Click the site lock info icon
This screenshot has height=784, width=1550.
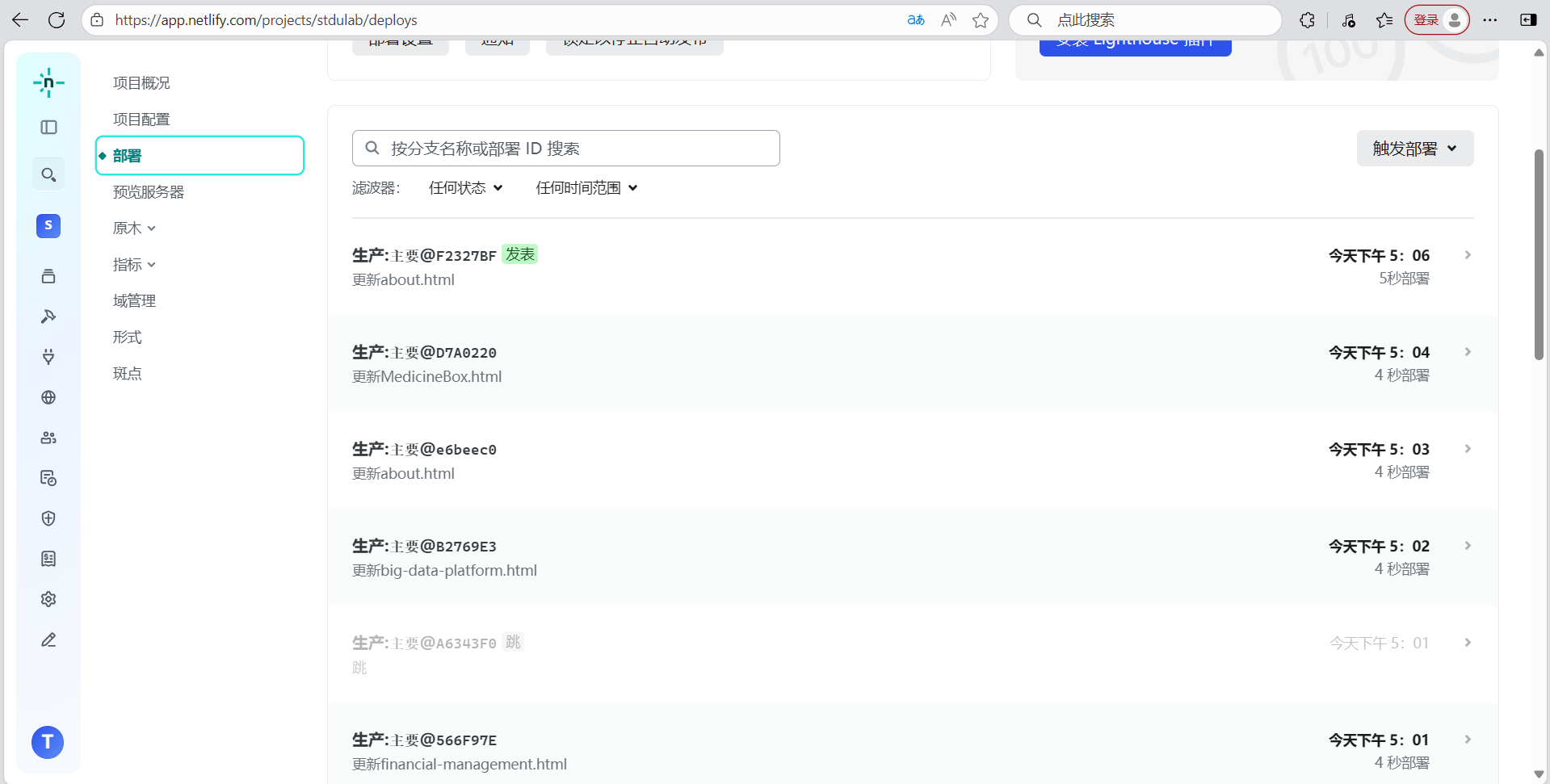[x=97, y=20]
